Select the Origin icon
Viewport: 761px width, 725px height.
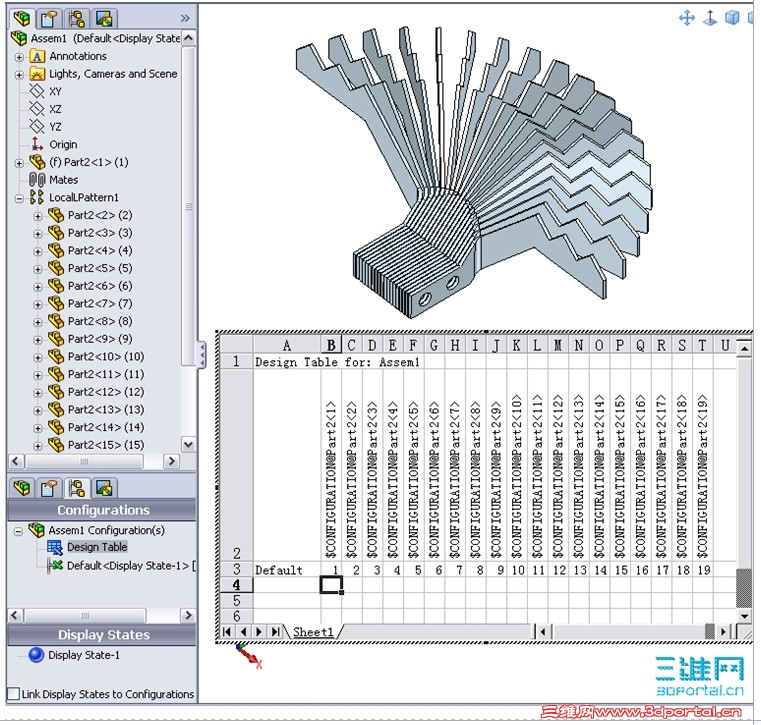click(x=37, y=144)
